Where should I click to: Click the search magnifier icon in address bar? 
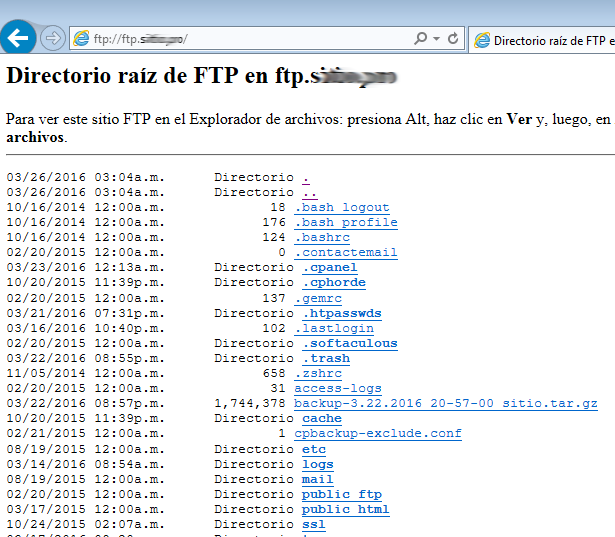coord(421,39)
